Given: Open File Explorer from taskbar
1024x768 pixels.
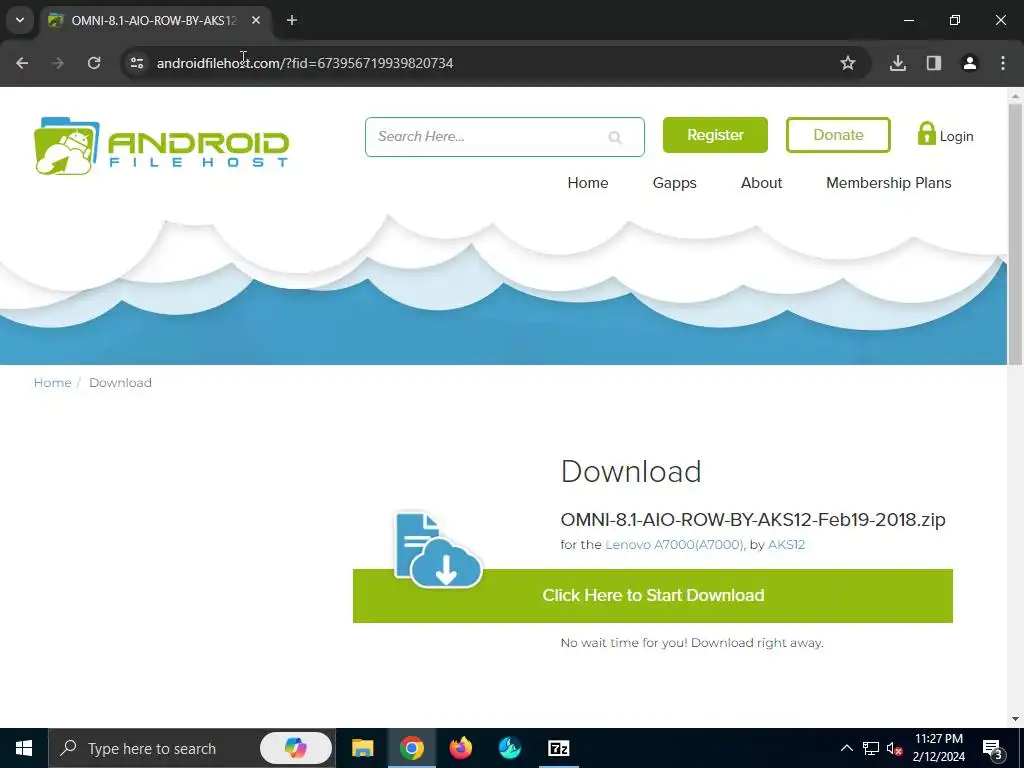Looking at the screenshot, I should [362, 748].
